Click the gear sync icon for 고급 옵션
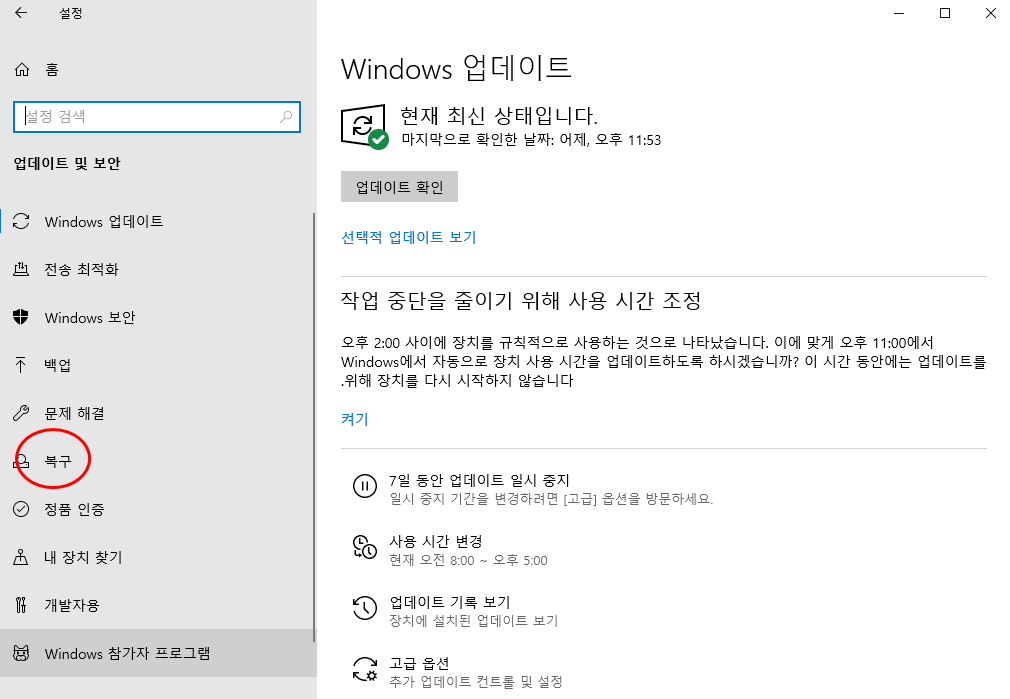Screen dimensions: 1010x699 pos(365,669)
